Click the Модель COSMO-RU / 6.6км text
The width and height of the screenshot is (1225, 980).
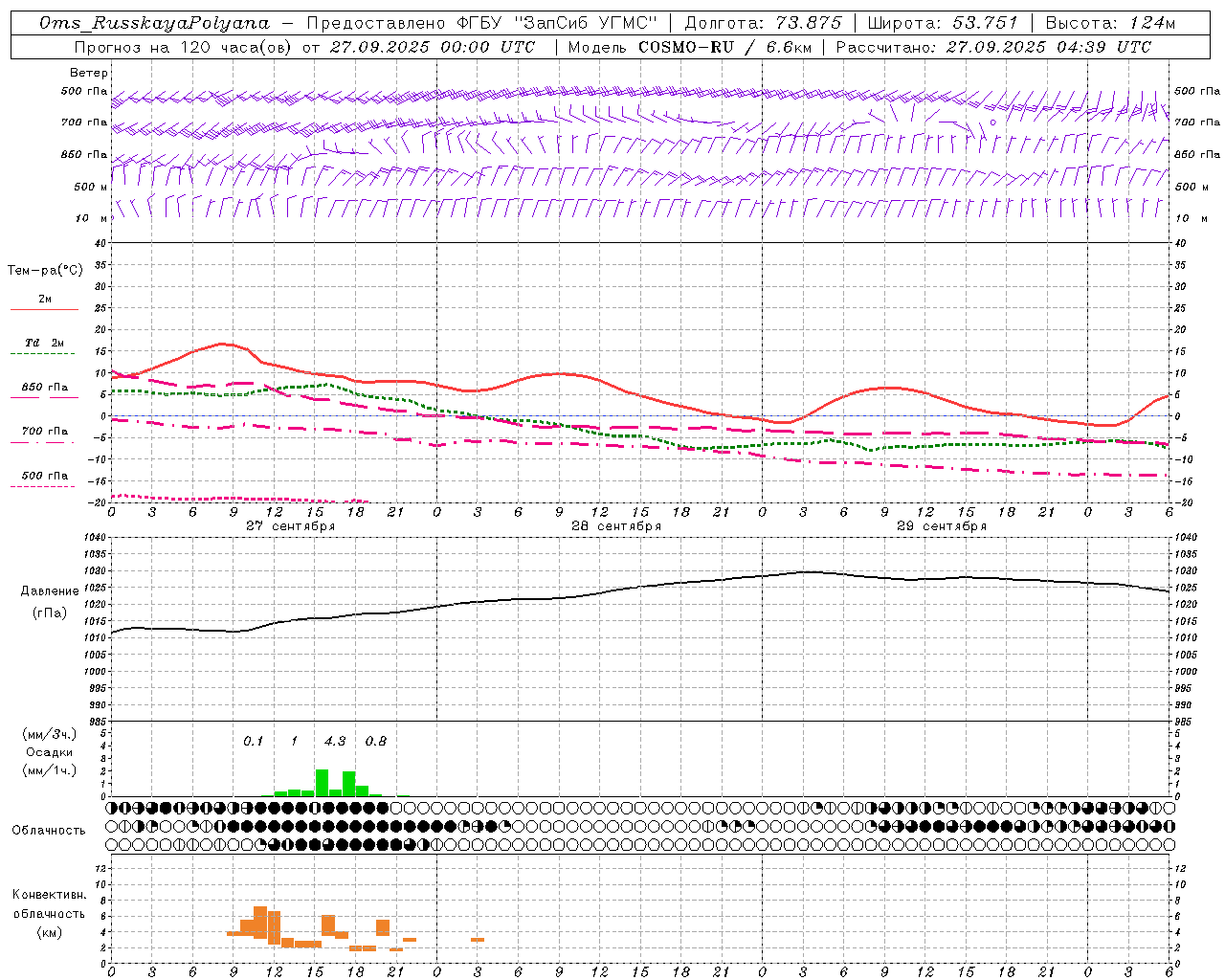(689, 47)
